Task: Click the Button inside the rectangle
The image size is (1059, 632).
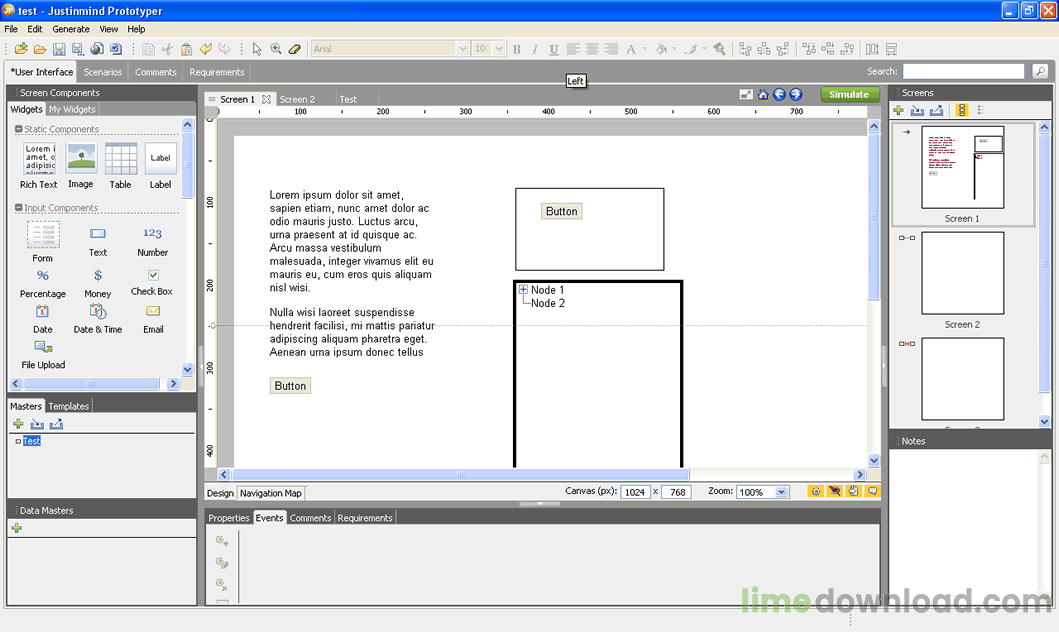Action: 561,211
